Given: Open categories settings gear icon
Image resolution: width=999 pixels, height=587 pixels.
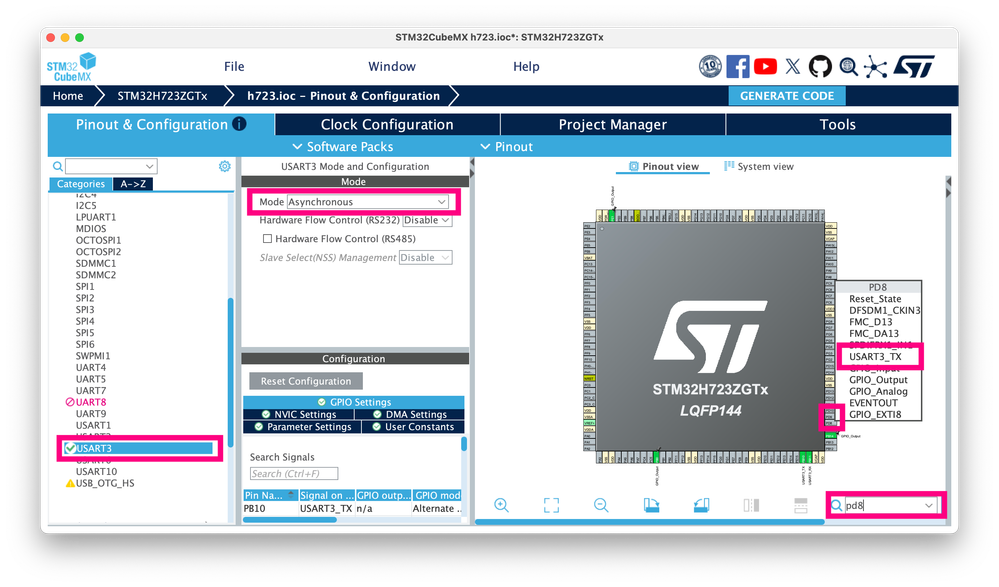Looking at the screenshot, I should [224, 166].
